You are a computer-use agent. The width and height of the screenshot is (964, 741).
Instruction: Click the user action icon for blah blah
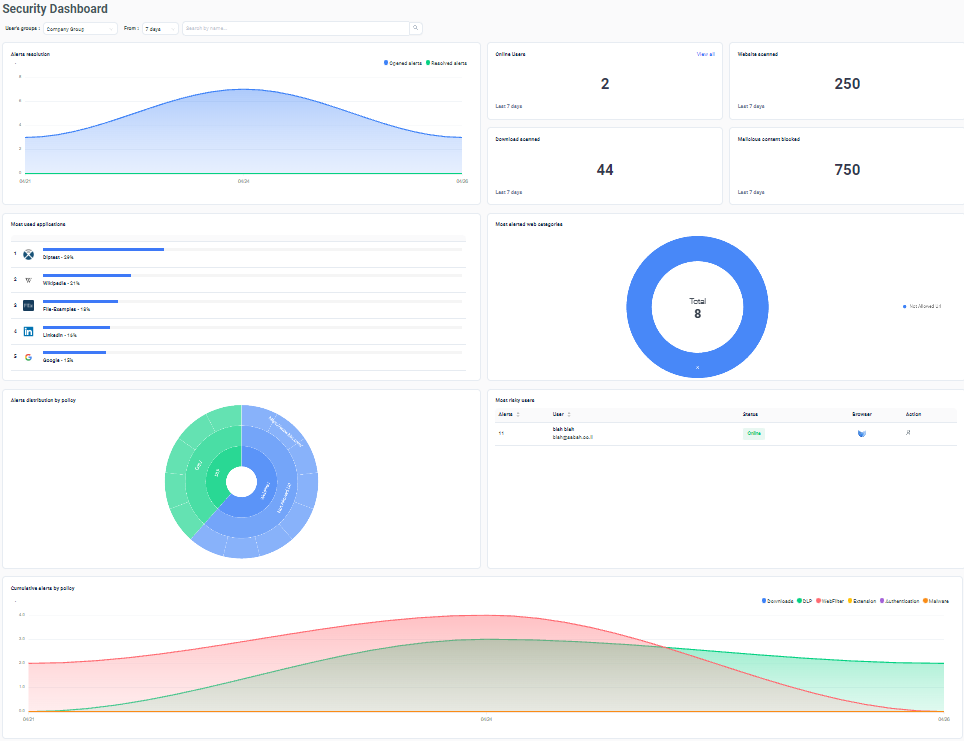click(908, 433)
